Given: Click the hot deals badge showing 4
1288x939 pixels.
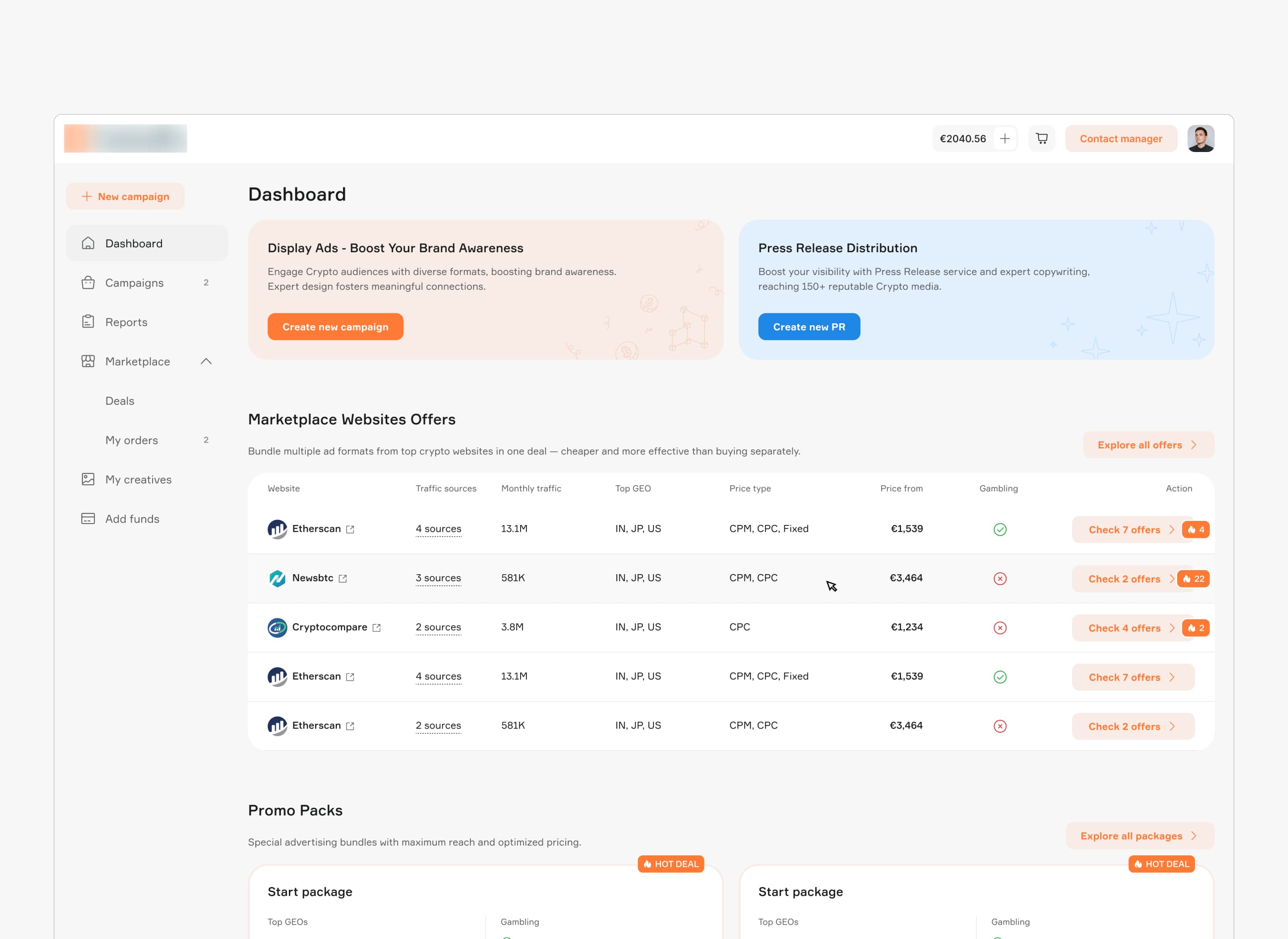Looking at the screenshot, I should point(1195,530).
